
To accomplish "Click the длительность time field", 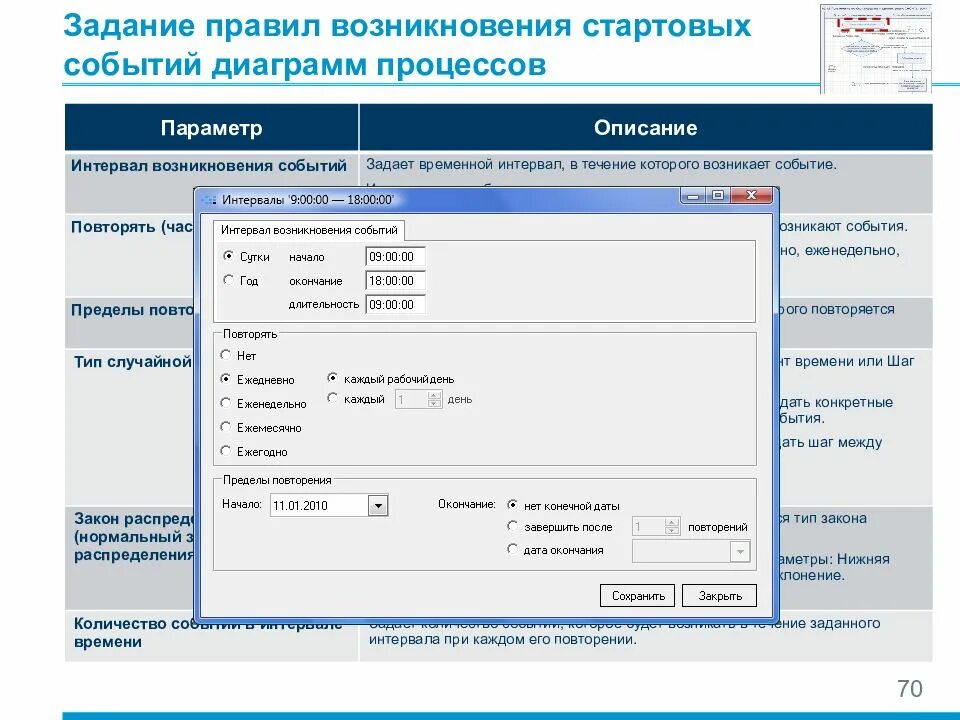I will [x=395, y=304].
